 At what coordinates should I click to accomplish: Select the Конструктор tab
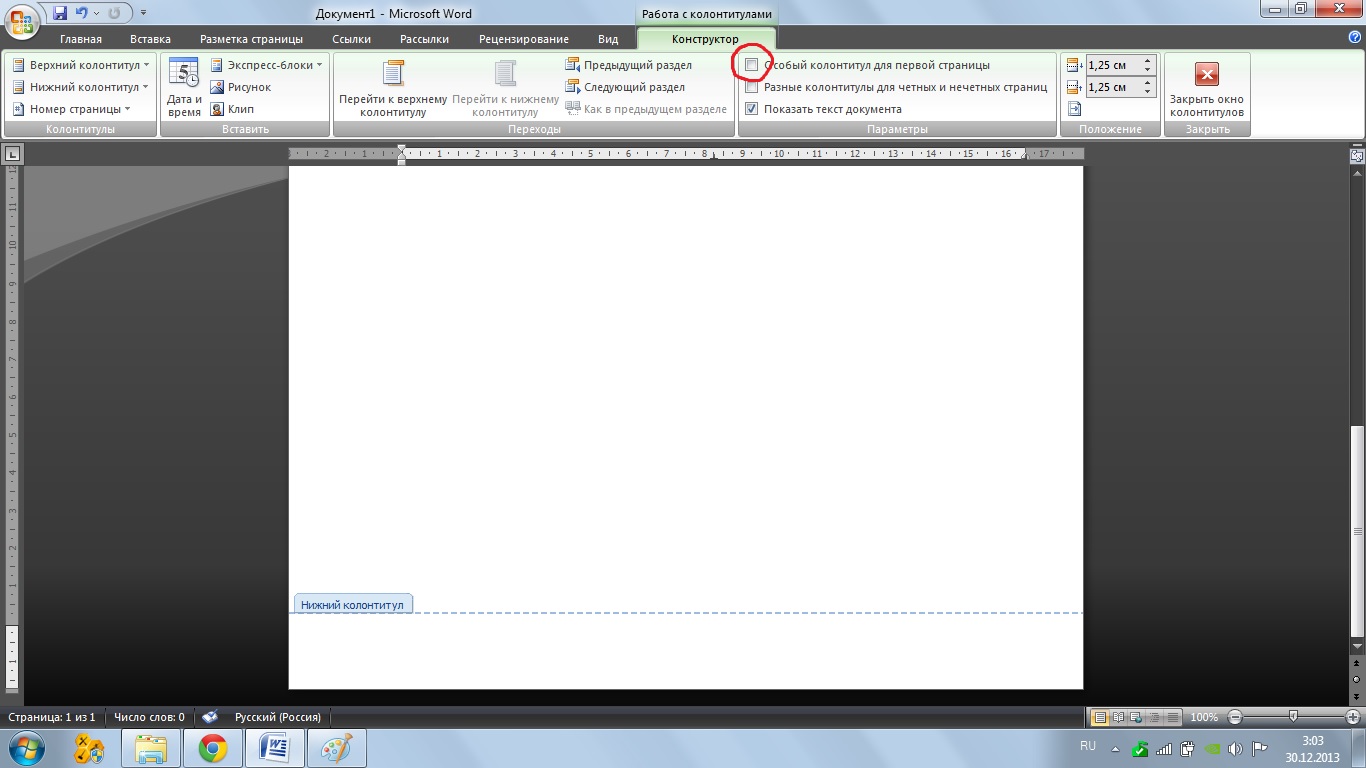tap(706, 39)
